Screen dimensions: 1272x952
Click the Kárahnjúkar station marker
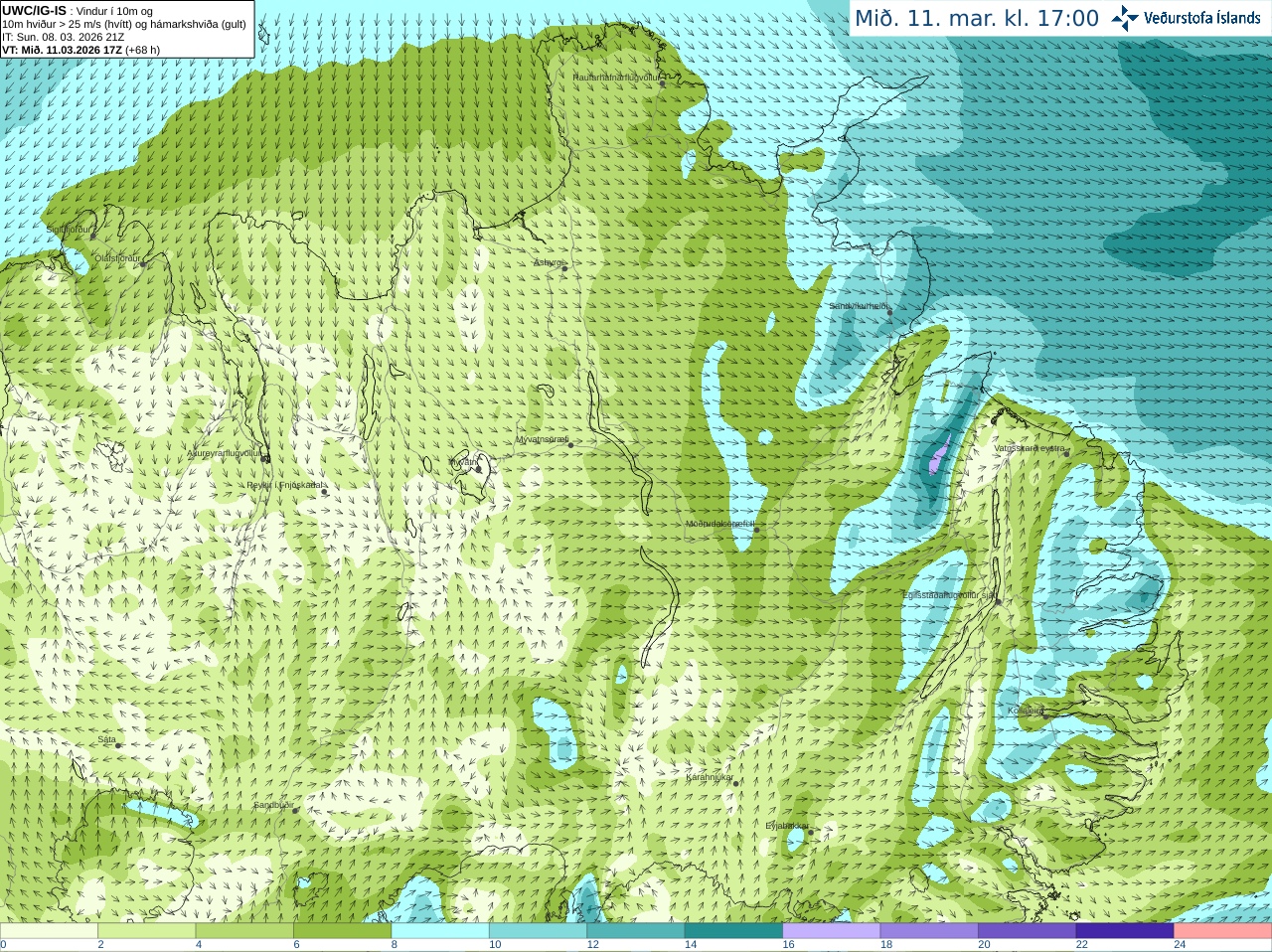[x=736, y=783]
